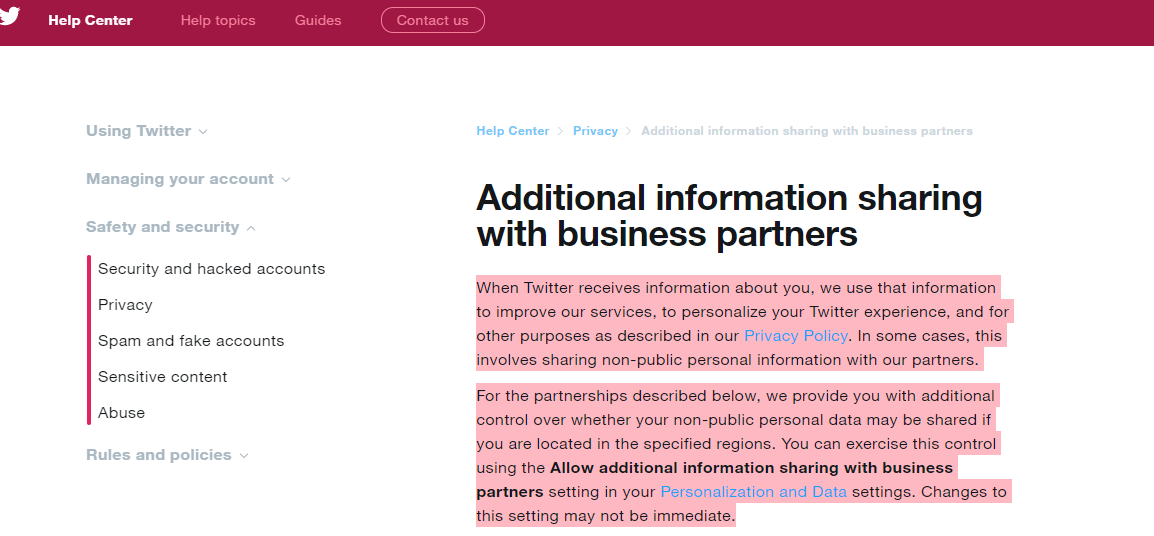Open the Privacy Policy link
Screen dimensions: 1154x536
coord(796,336)
